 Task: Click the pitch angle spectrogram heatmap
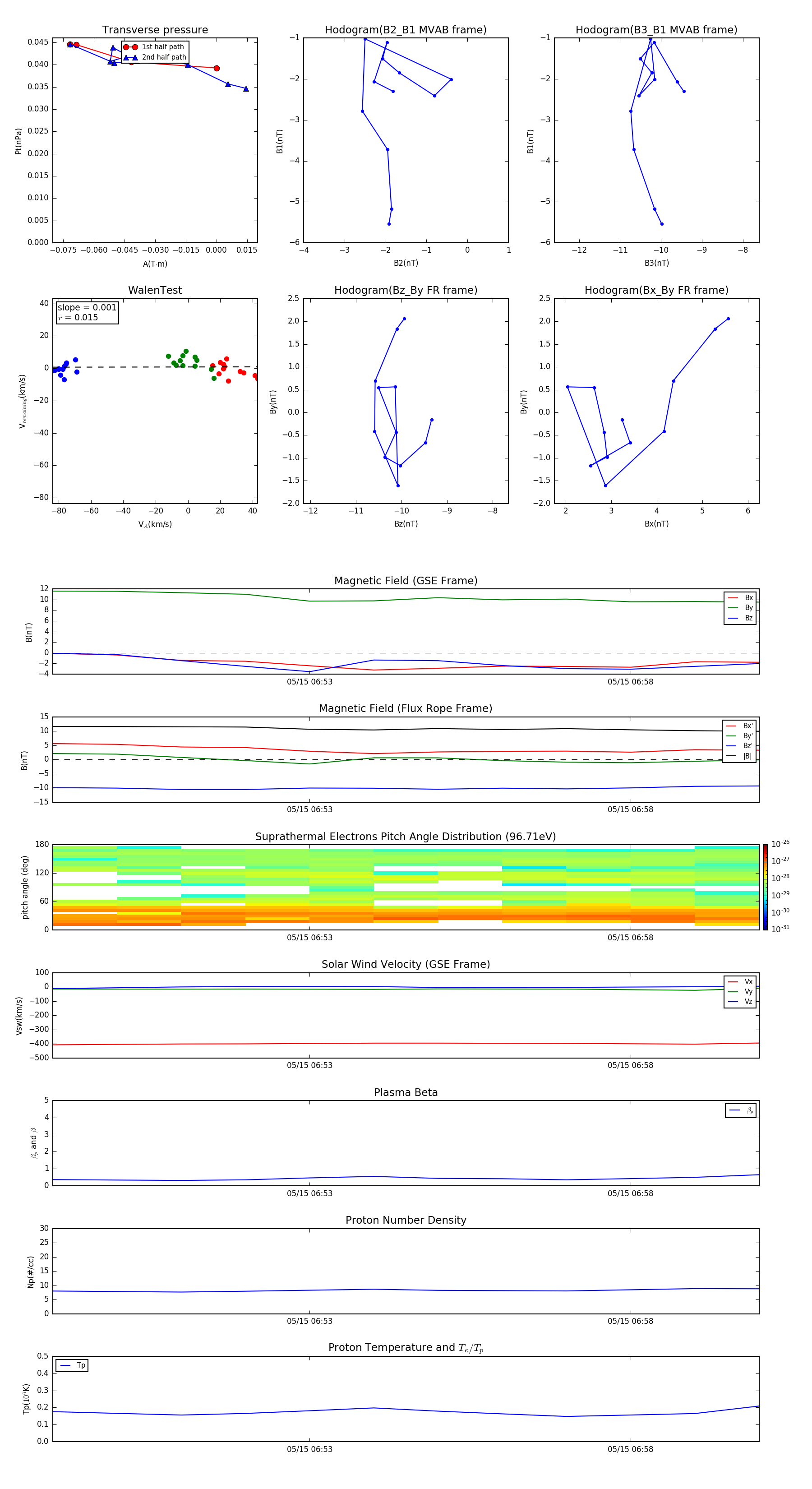(406, 887)
